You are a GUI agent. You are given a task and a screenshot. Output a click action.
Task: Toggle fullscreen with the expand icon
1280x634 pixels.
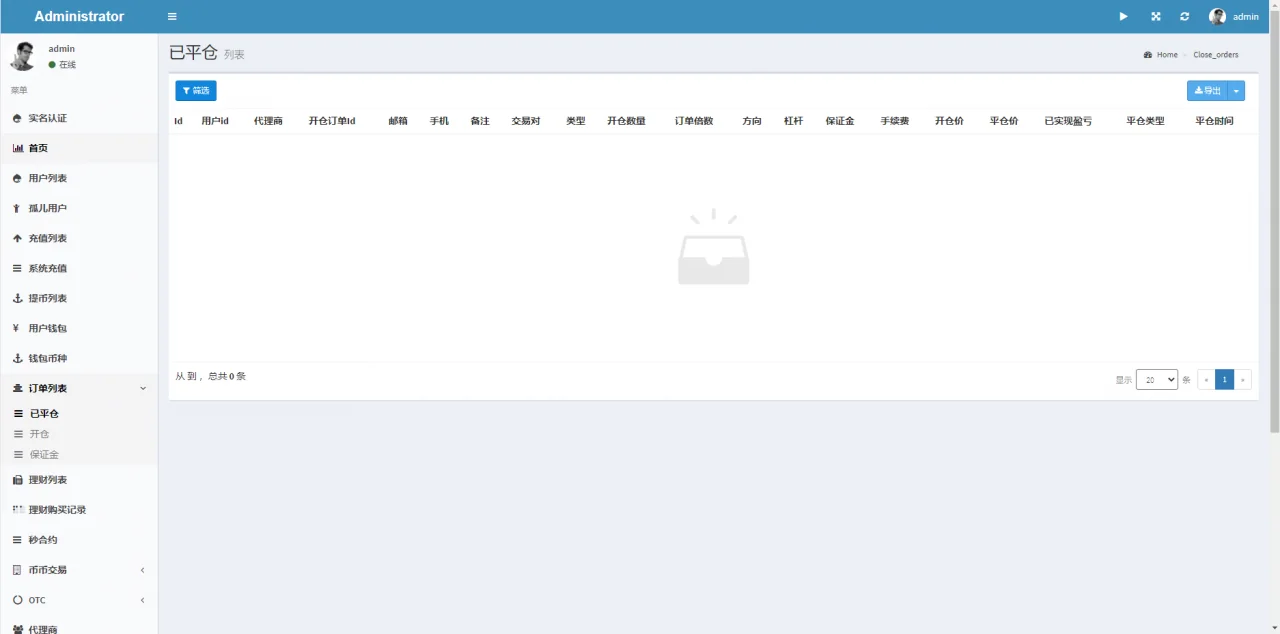click(x=1155, y=17)
